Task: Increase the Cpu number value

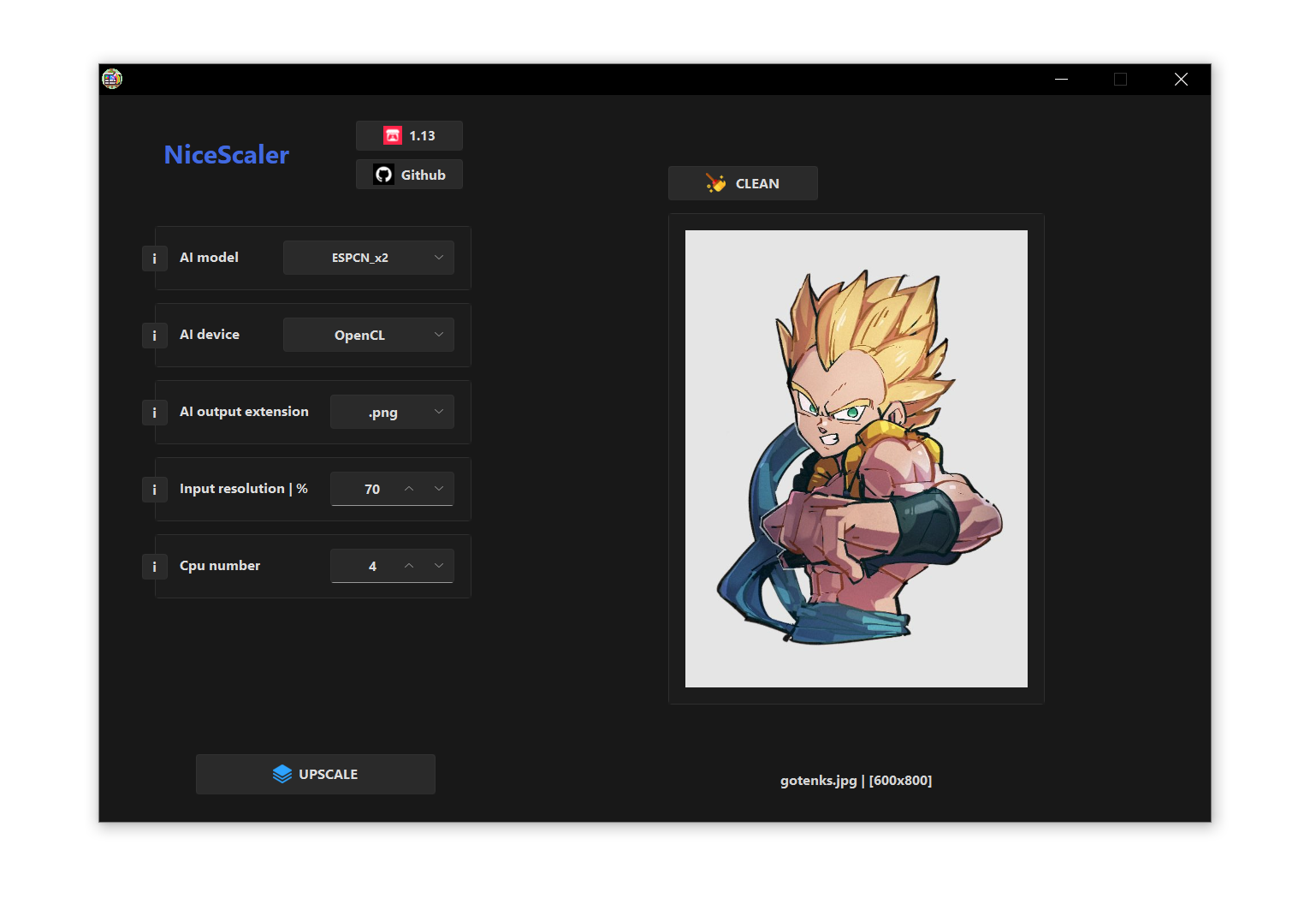Action: point(409,566)
